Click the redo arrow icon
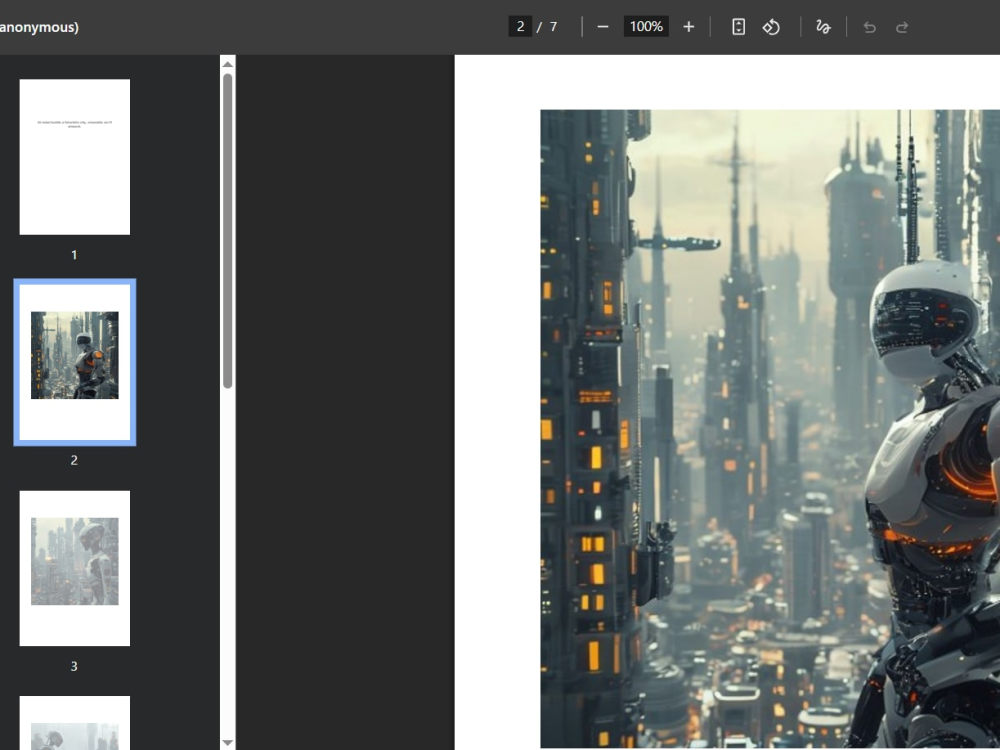 pos(902,27)
